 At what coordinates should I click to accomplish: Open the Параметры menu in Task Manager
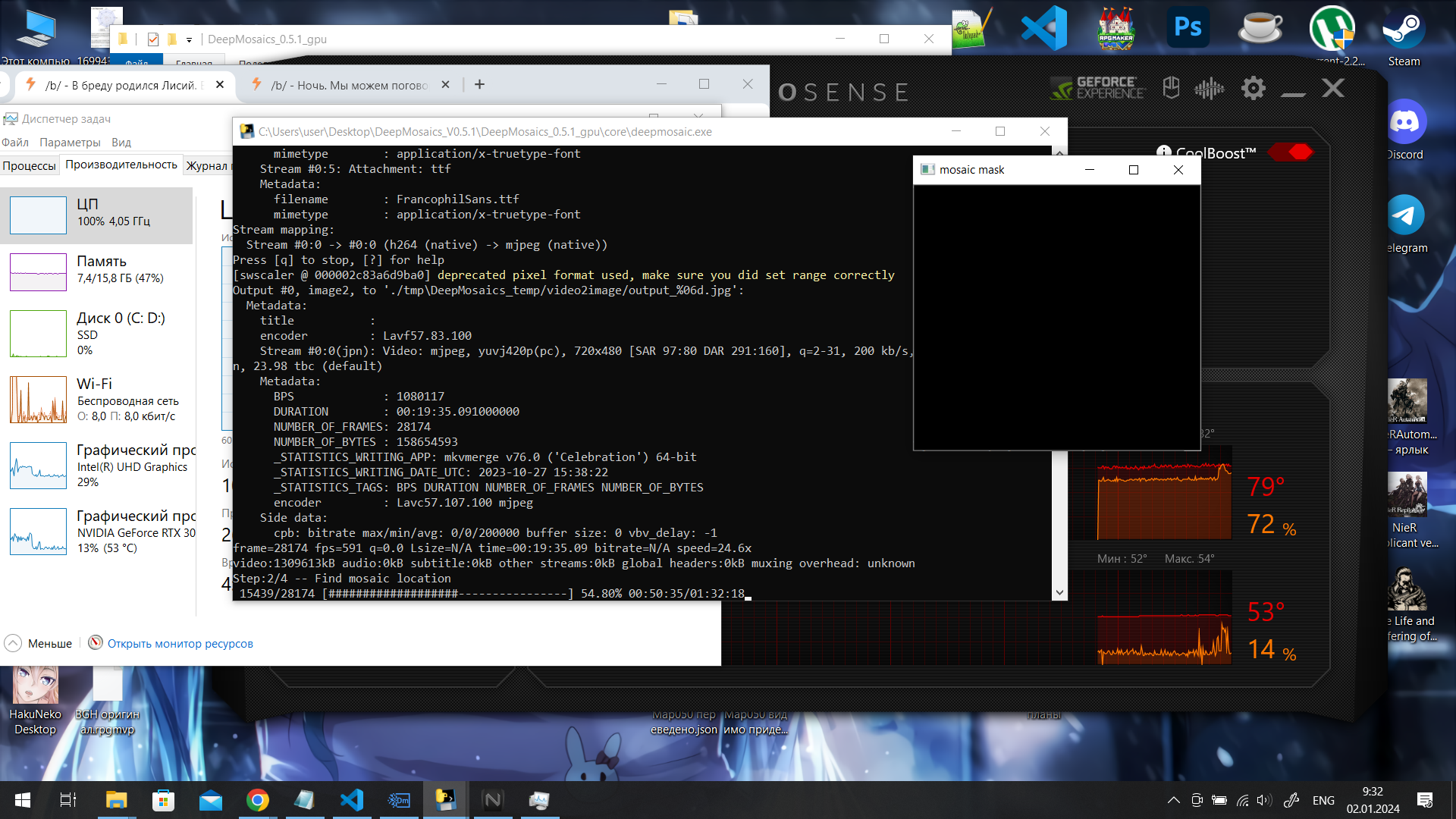coord(70,142)
